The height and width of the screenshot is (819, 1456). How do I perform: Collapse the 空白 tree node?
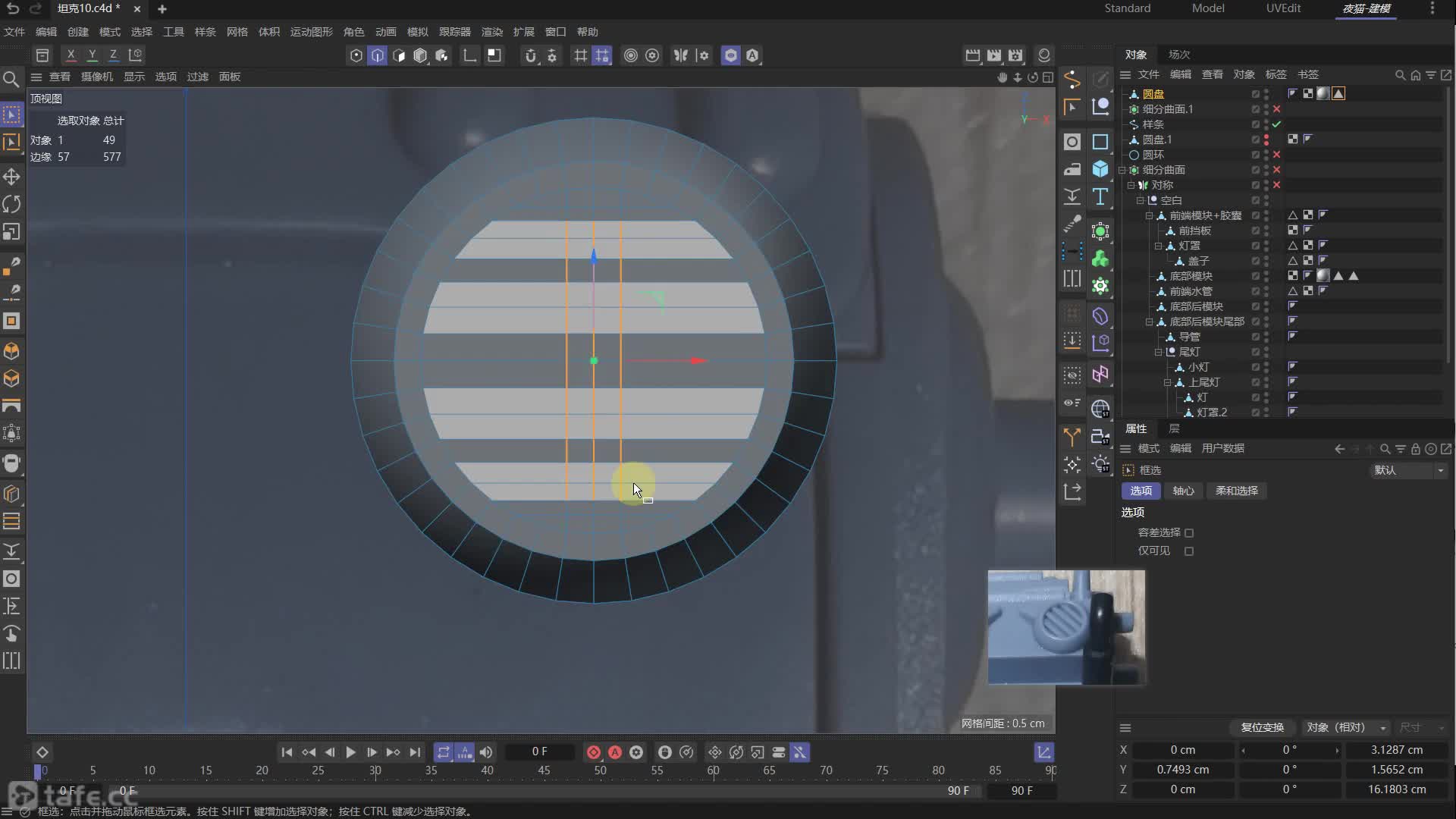(1140, 200)
